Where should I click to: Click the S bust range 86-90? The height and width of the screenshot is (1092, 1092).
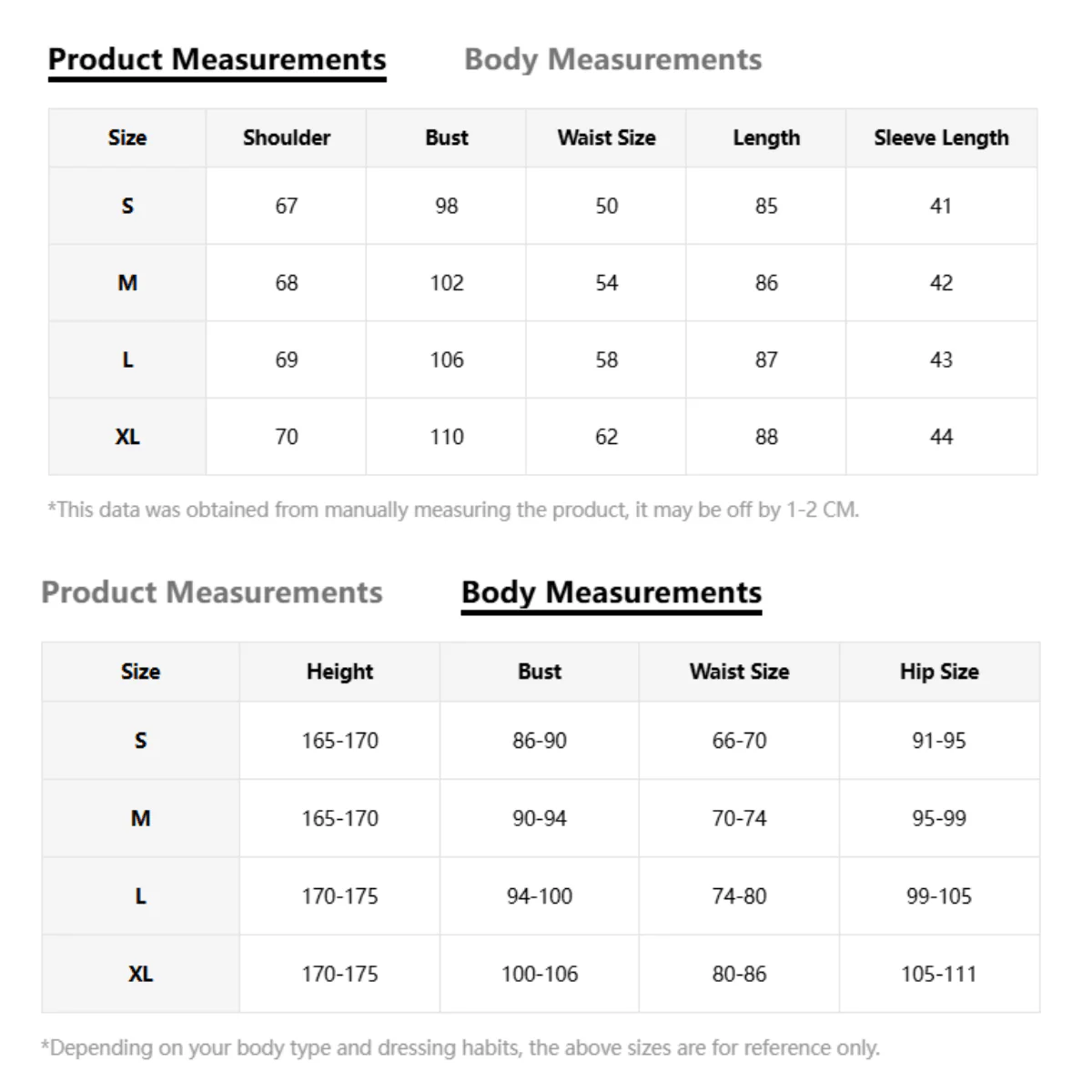[540, 741]
